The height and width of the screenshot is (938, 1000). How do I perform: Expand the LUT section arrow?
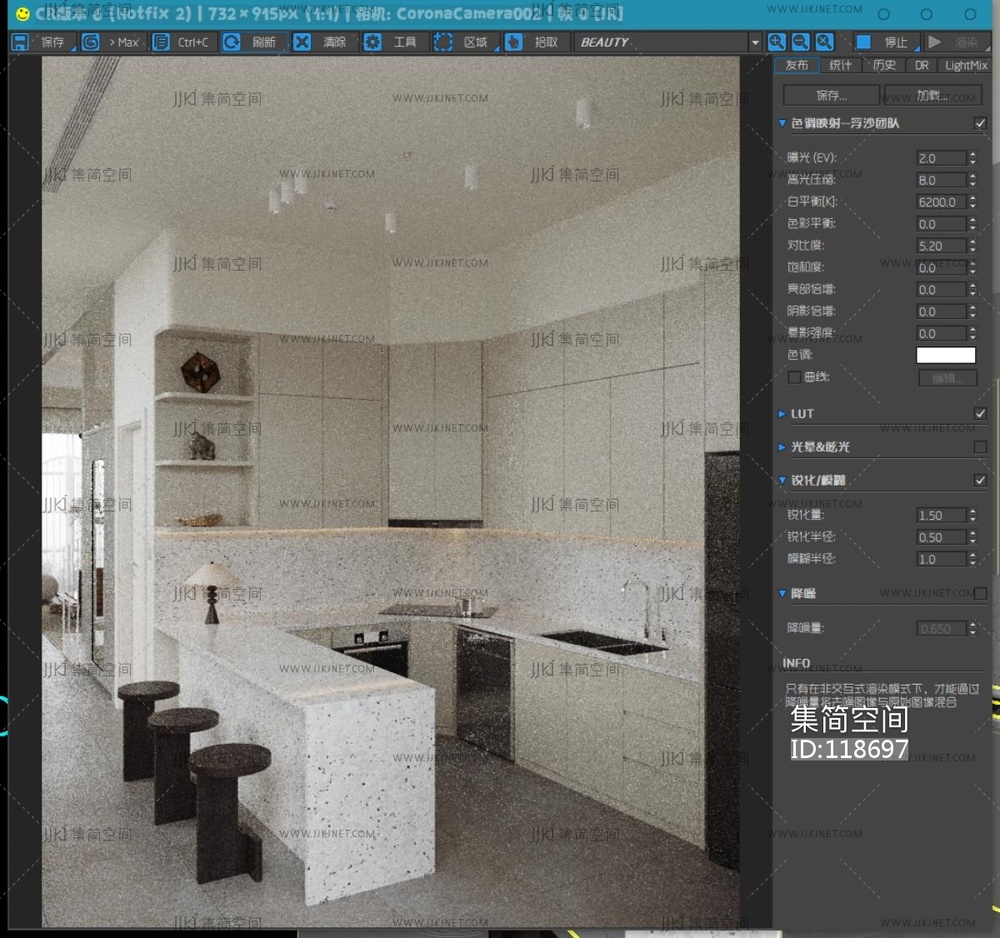(782, 413)
